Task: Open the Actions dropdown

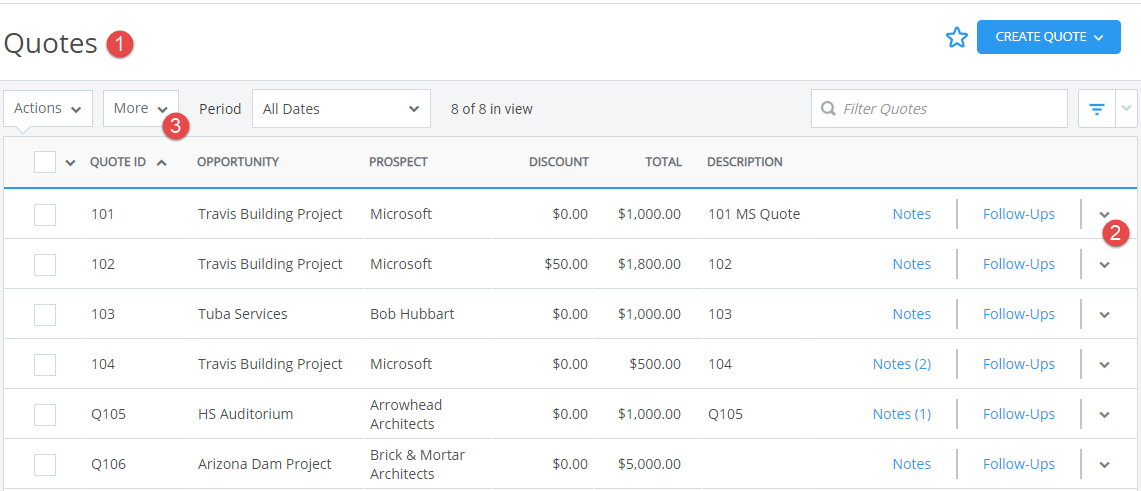Action: [x=48, y=108]
